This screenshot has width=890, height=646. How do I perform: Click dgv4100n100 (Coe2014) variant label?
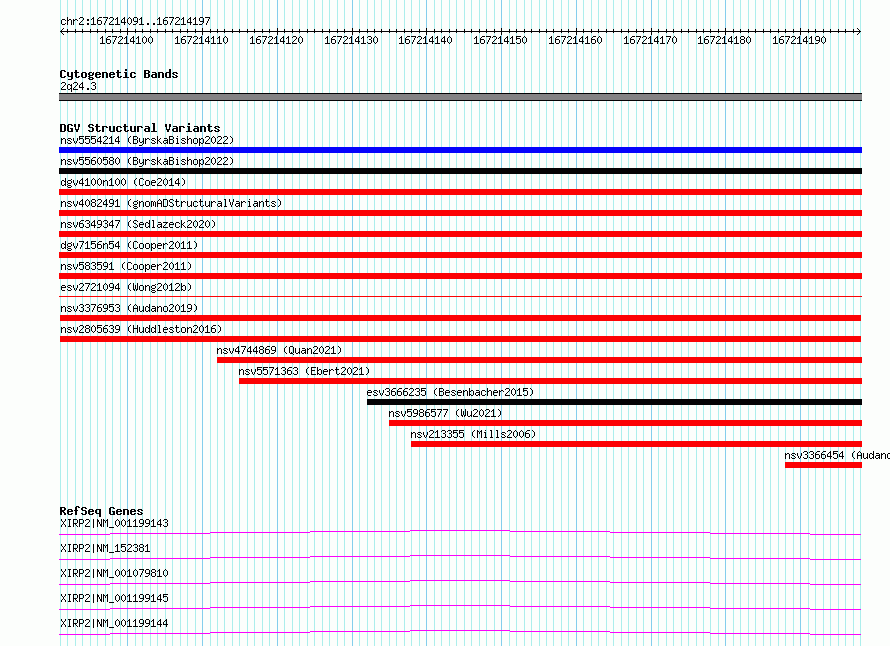point(123,182)
